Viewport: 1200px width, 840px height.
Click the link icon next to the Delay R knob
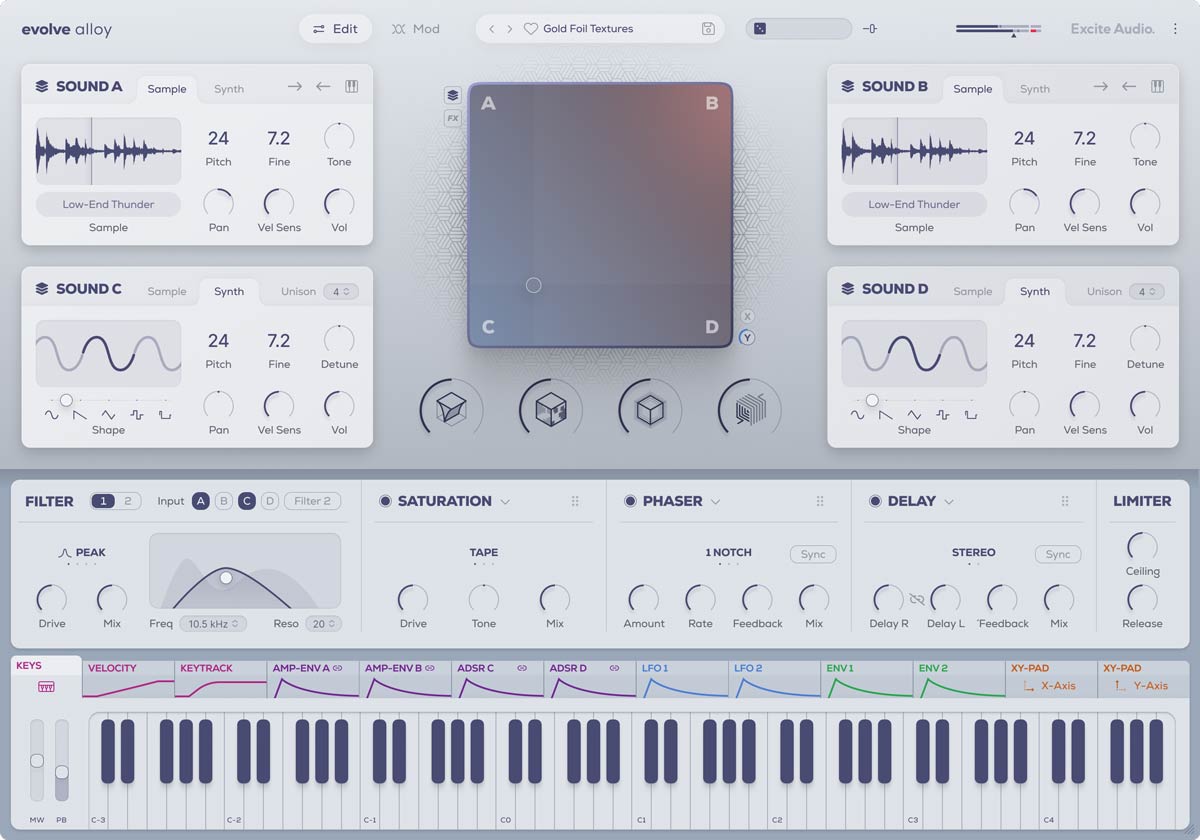coord(916,598)
